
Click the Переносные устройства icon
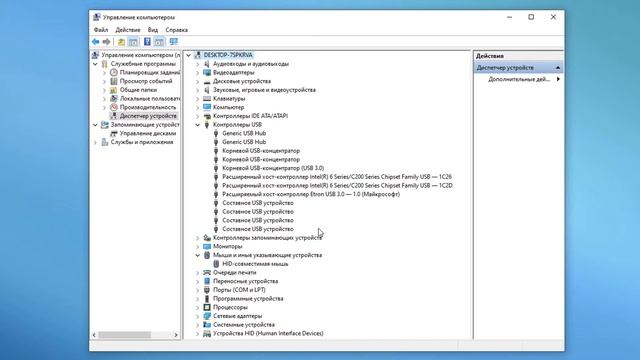(x=207, y=282)
